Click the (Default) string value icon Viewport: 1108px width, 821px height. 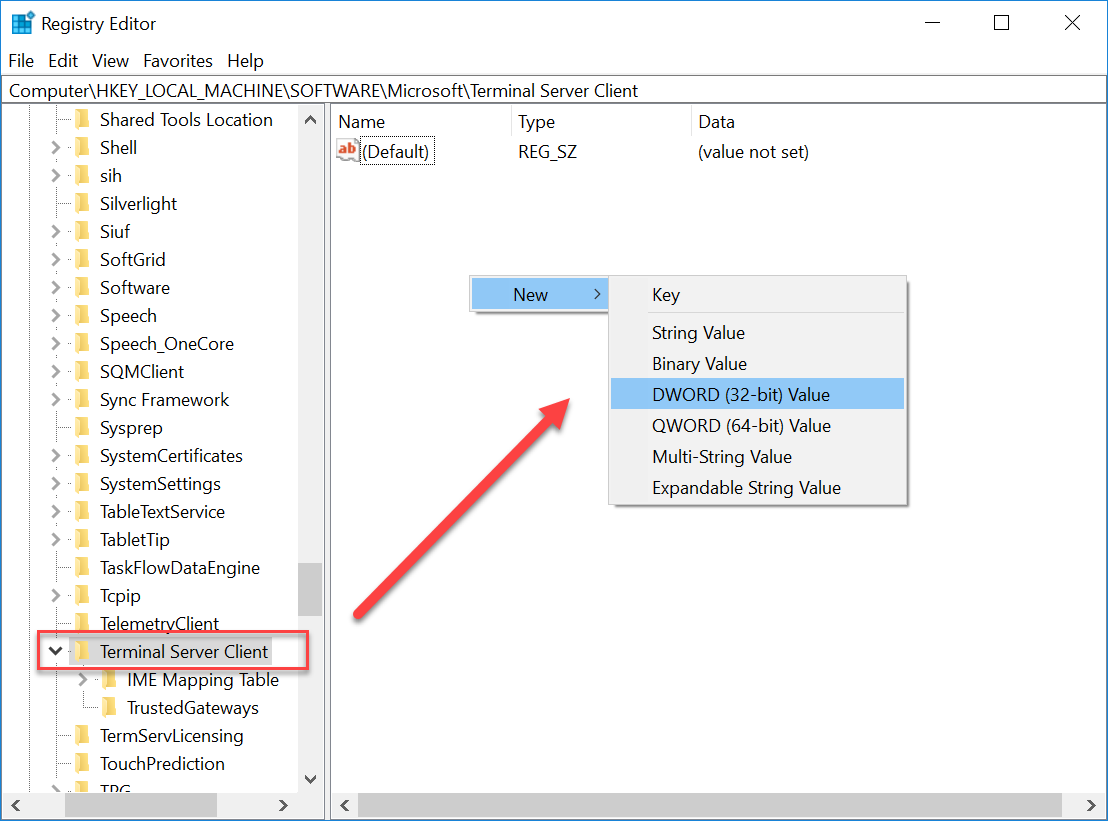pos(347,152)
